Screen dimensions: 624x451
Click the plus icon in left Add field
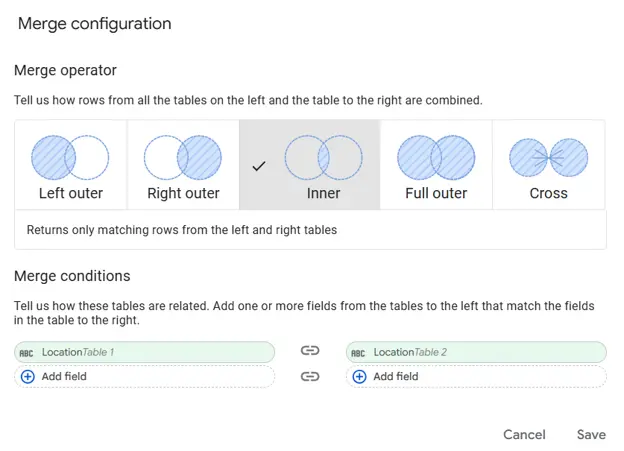[28, 377]
